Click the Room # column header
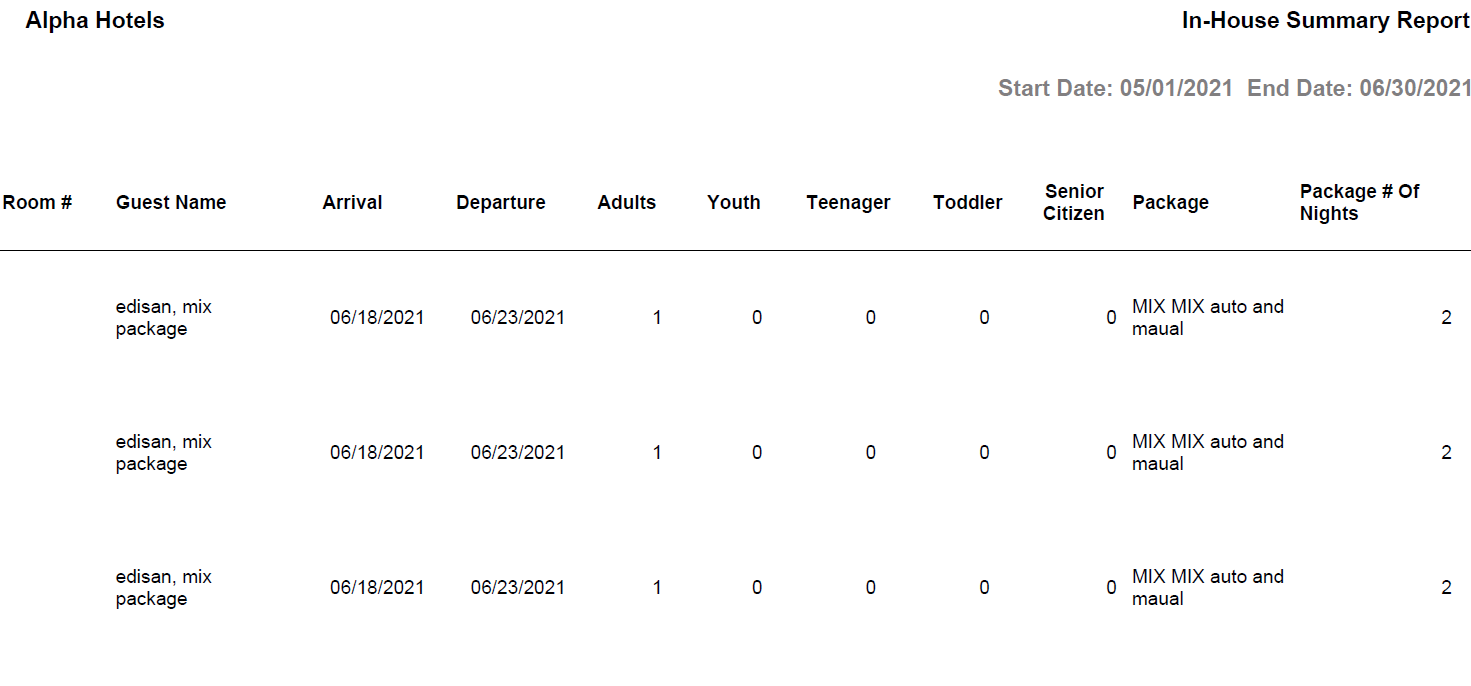Viewport: 1471px width, 686px height. [x=37, y=203]
